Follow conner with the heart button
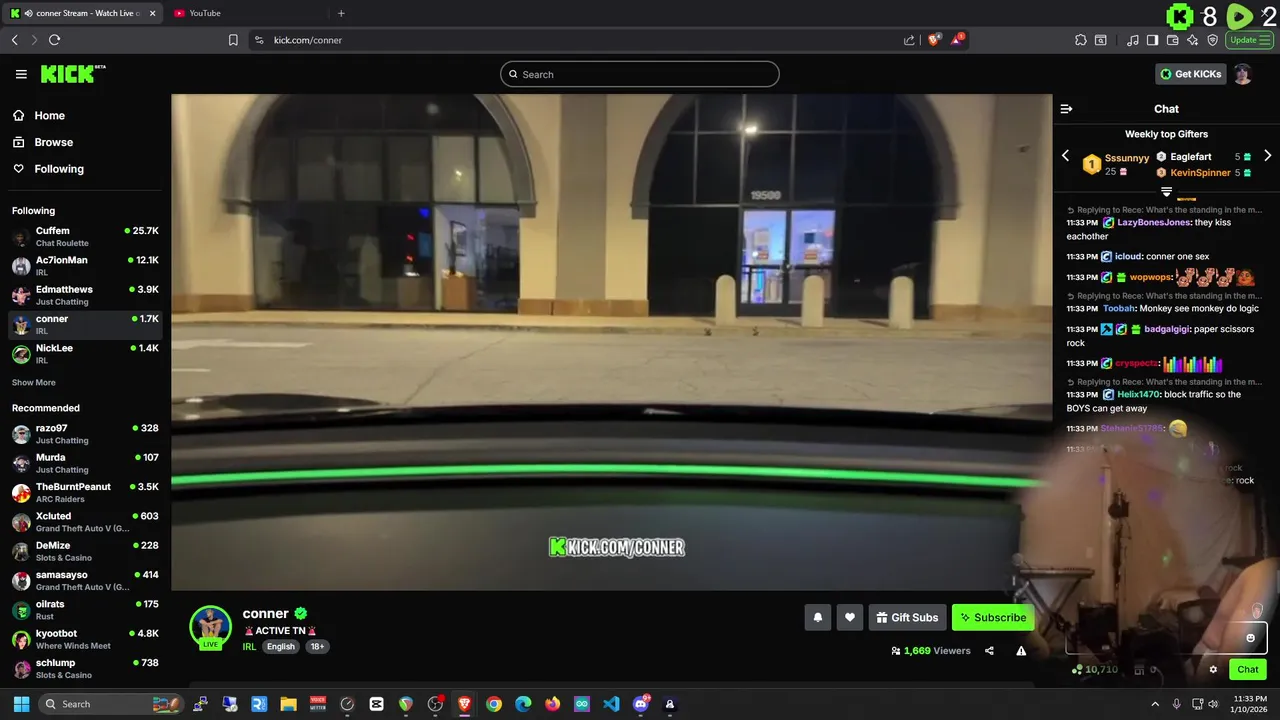 [x=849, y=617]
